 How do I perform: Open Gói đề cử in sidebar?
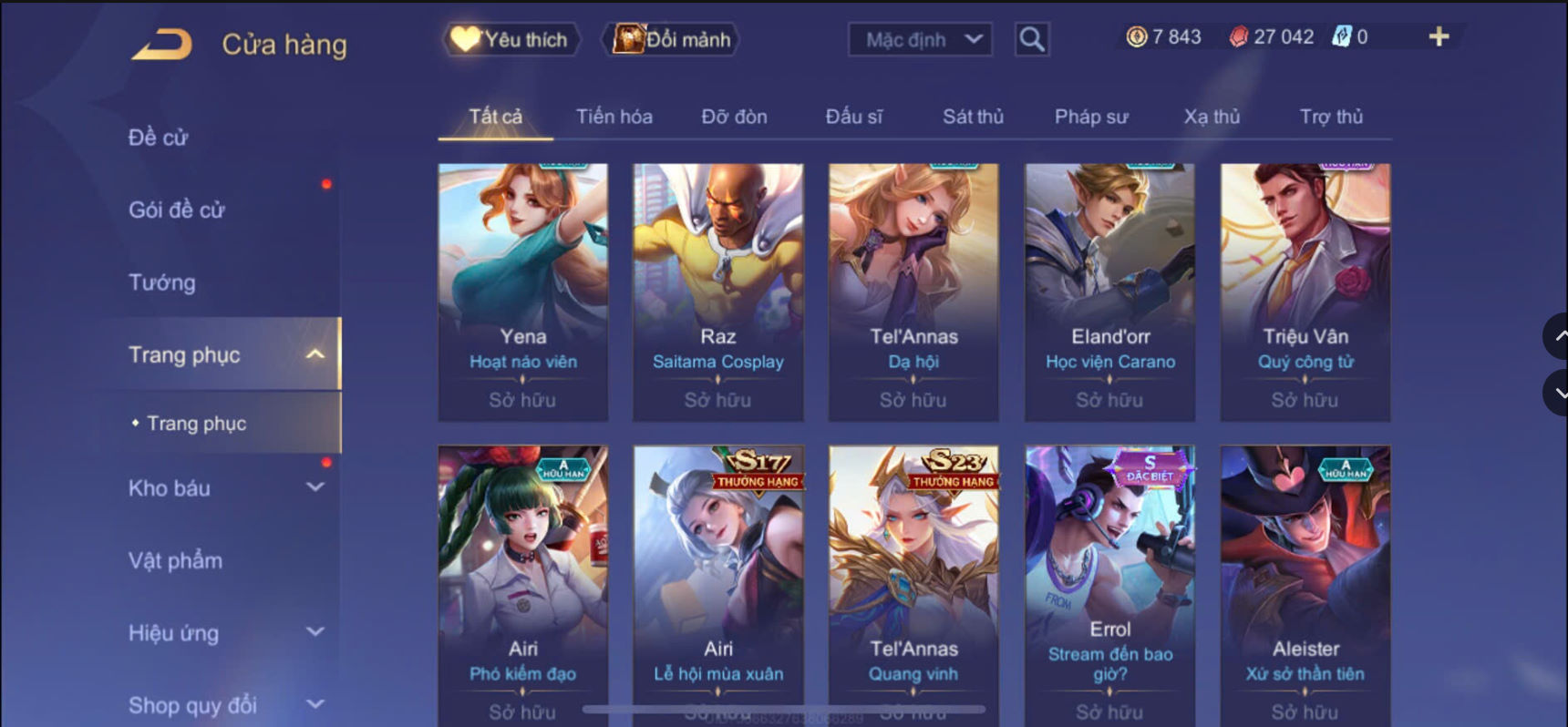point(176,210)
